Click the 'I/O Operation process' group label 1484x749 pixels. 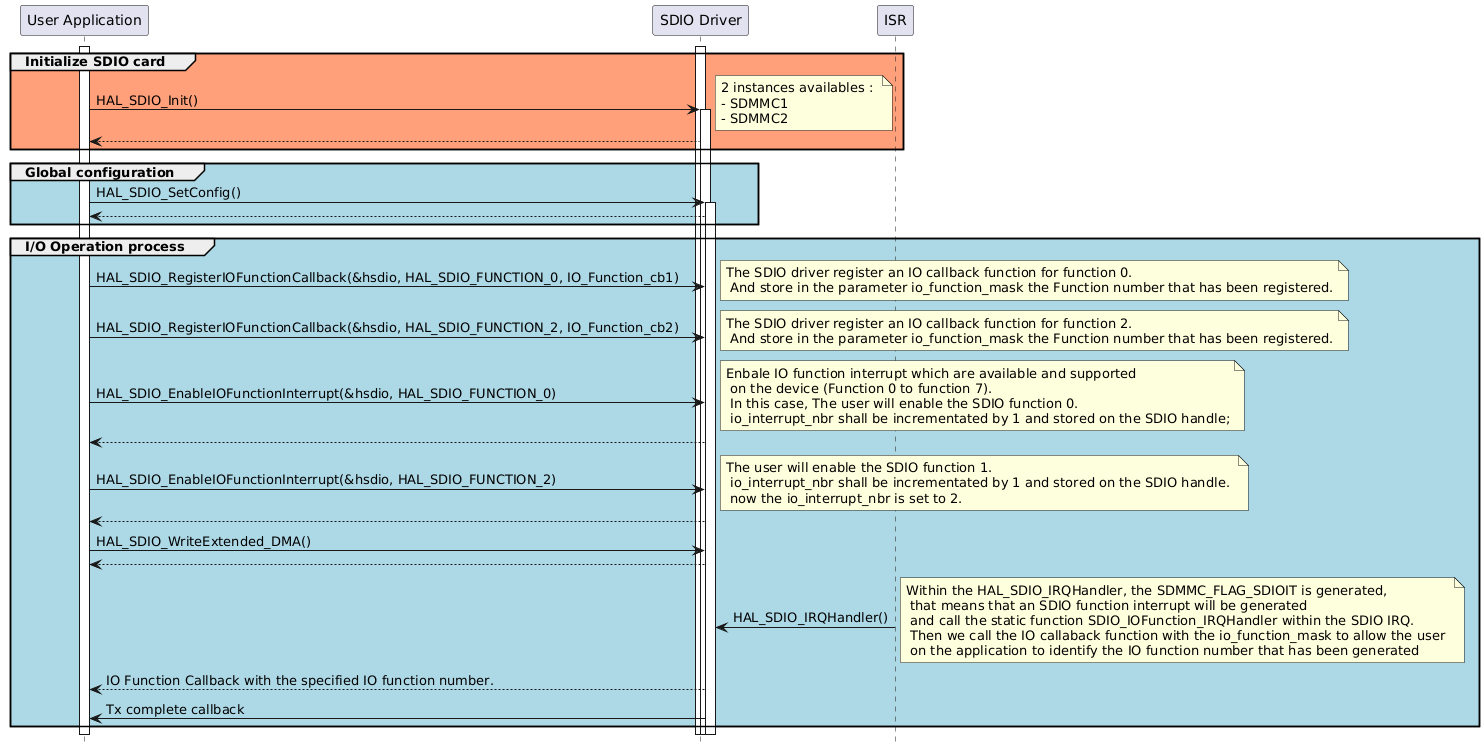coord(105,246)
